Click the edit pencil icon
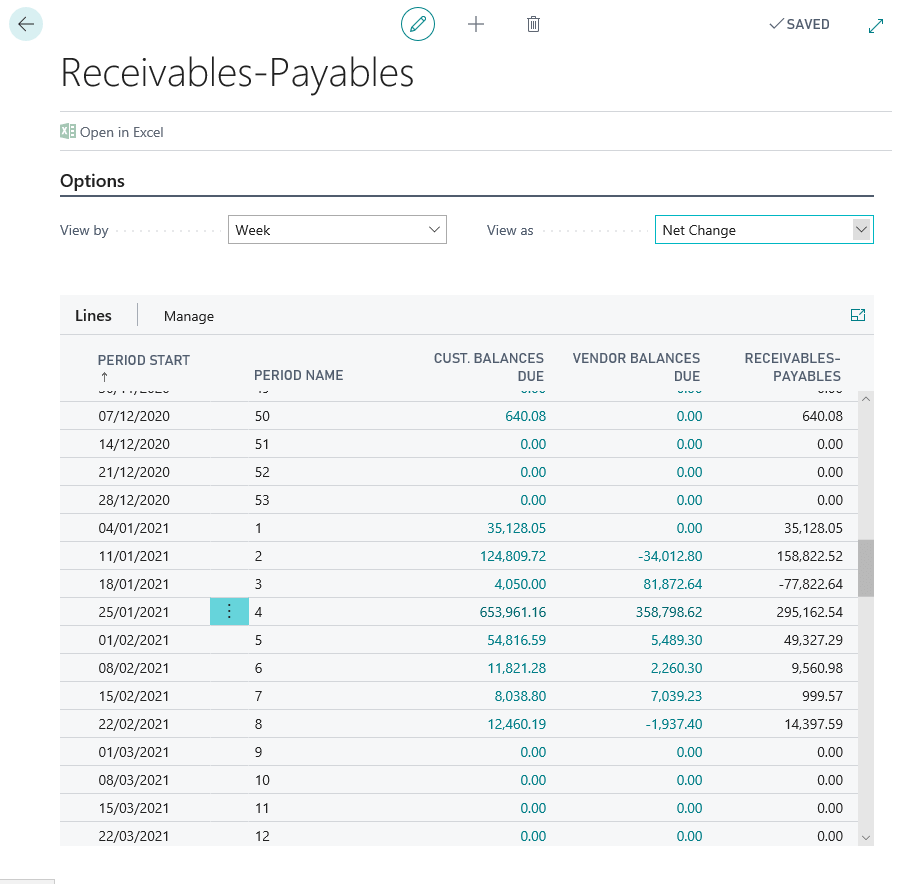Image resolution: width=923 pixels, height=884 pixels. click(418, 24)
